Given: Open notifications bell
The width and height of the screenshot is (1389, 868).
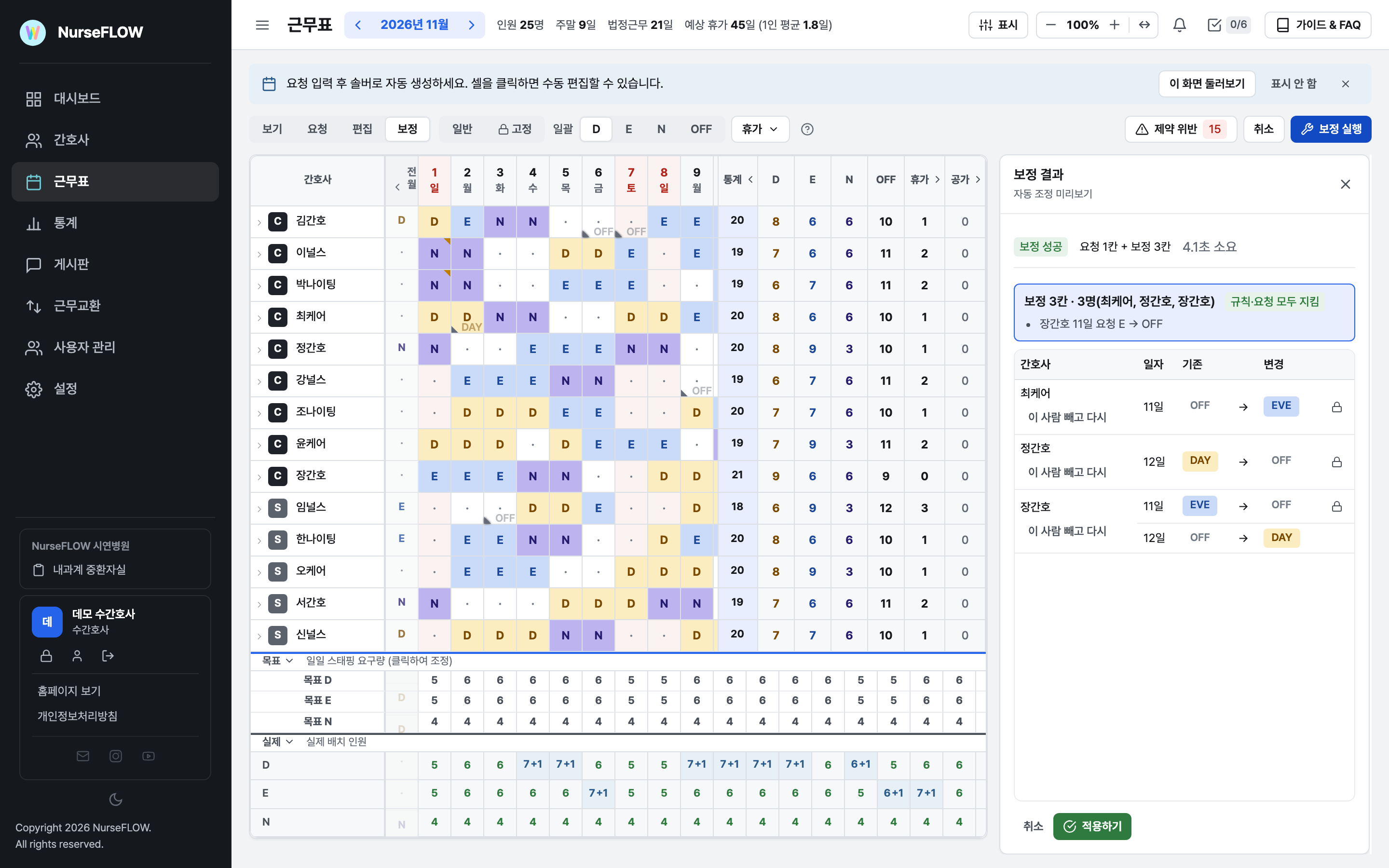Looking at the screenshot, I should click(1180, 25).
